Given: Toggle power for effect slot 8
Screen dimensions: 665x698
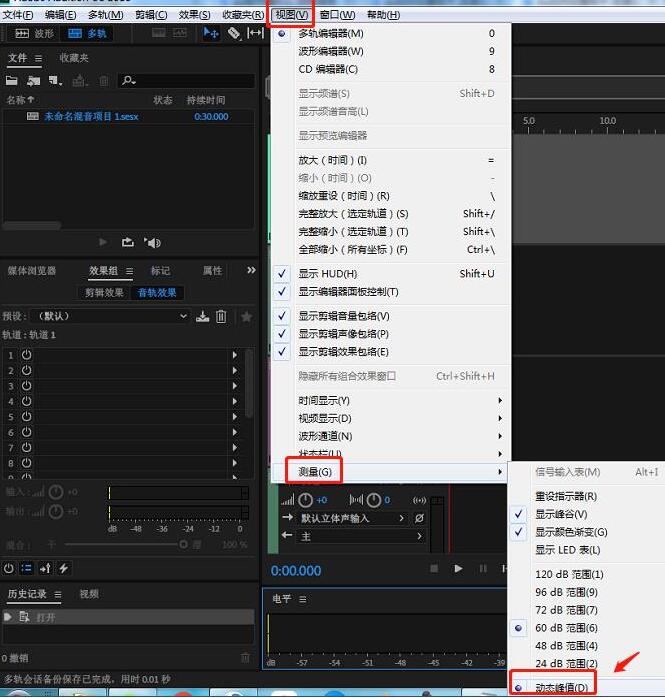Looking at the screenshot, I should click(27, 463).
